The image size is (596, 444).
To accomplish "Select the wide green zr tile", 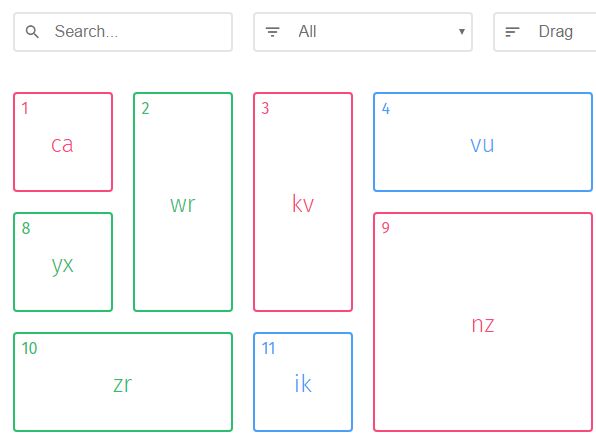I will 123,382.
